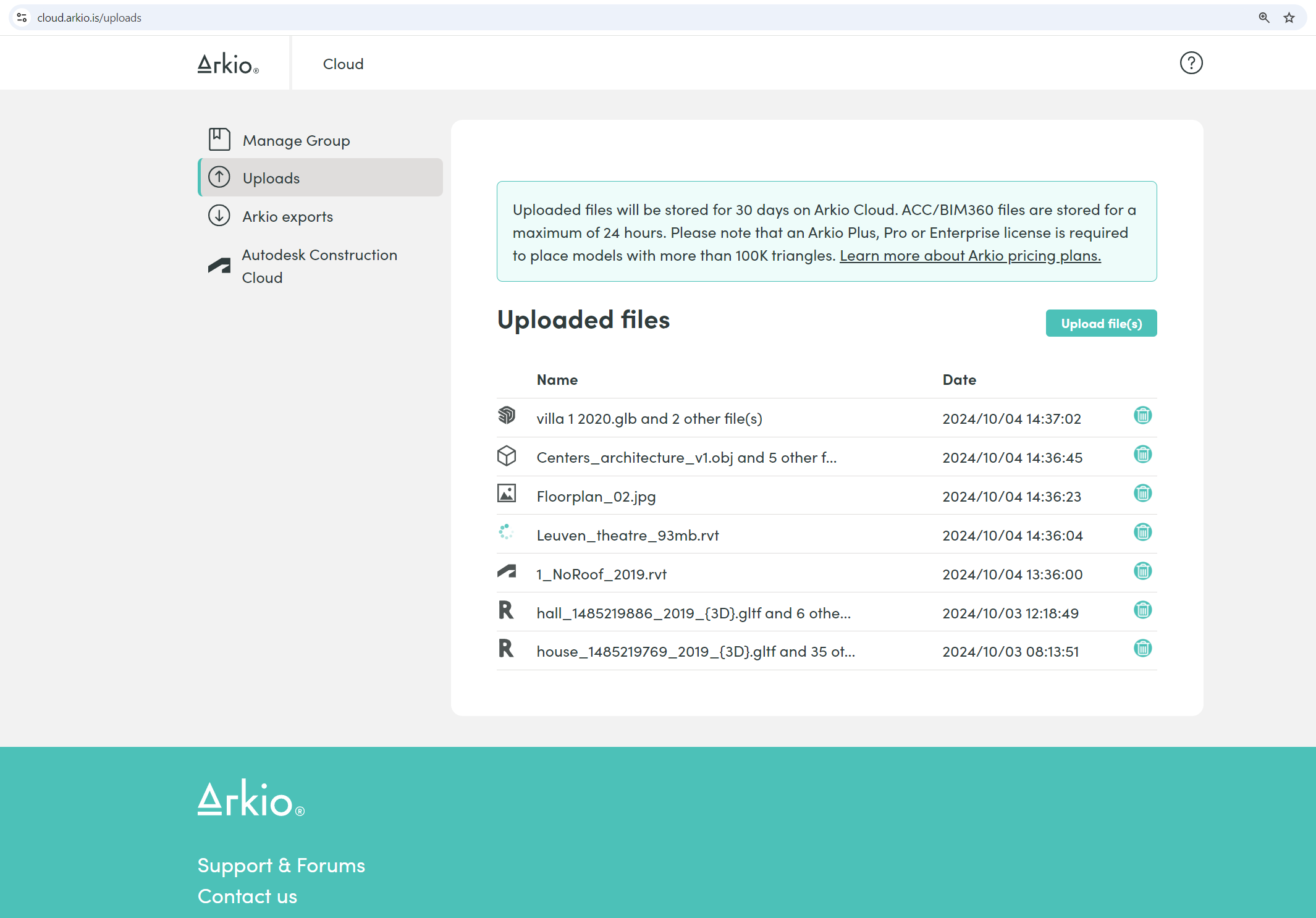This screenshot has height=918, width=1316.
Task: Click the browser address bar URL
Action: click(90, 18)
